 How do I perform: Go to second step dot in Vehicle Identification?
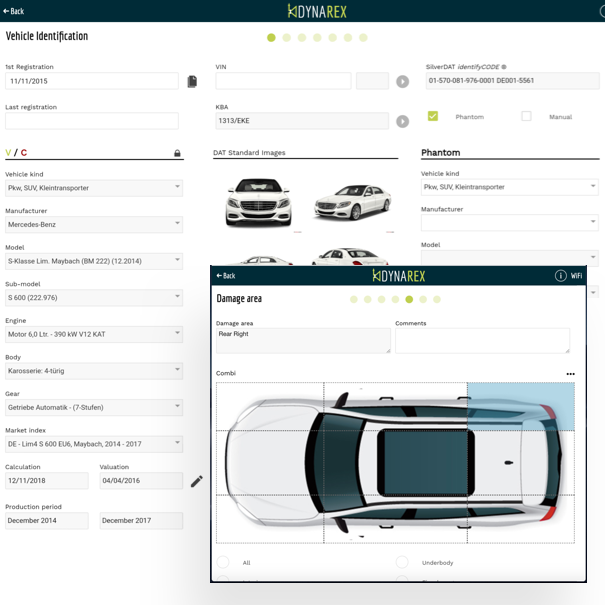pos(287,37)
